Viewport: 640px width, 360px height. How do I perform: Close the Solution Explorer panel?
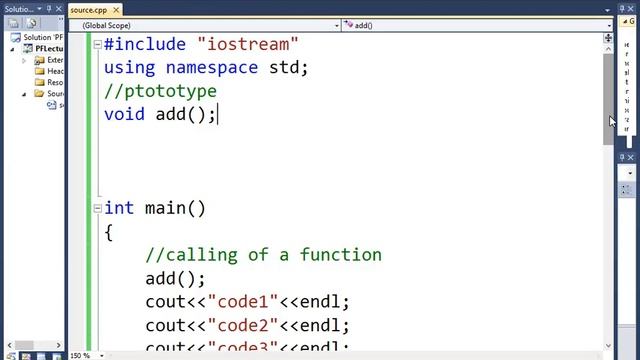(x=58, y=9)
